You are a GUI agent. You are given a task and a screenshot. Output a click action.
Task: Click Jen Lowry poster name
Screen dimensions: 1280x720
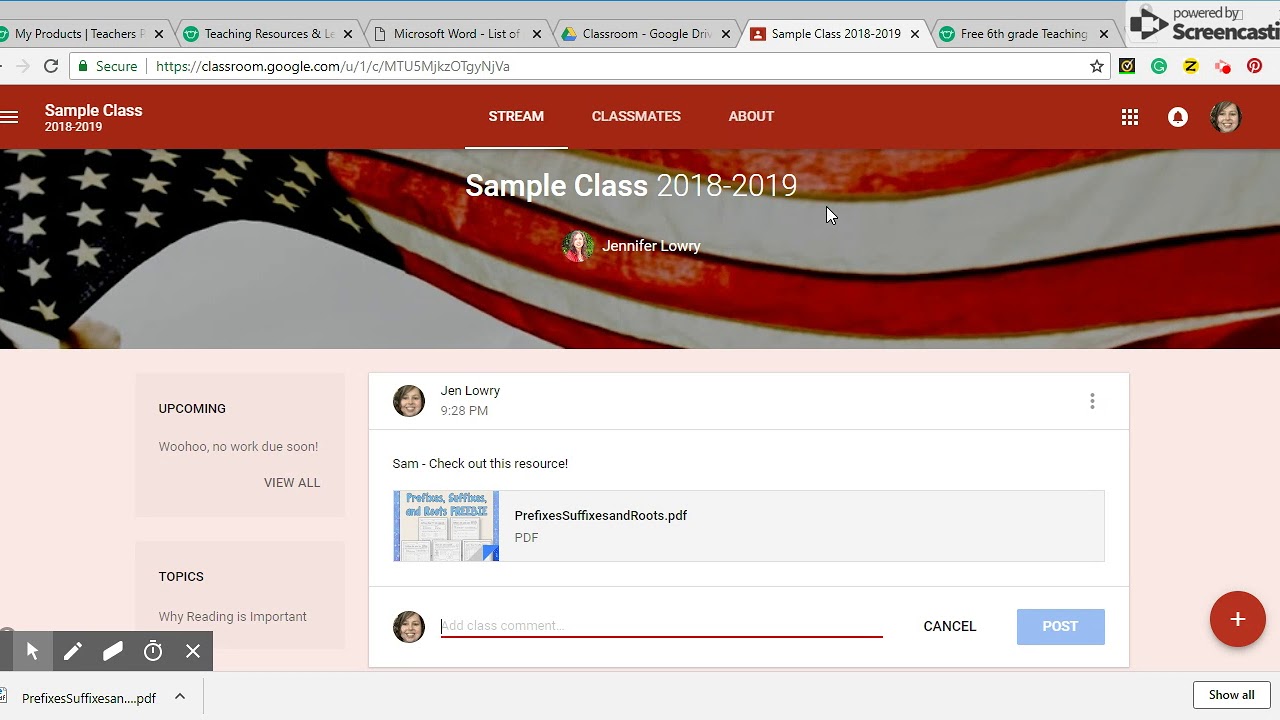click(x=470, y=391)
